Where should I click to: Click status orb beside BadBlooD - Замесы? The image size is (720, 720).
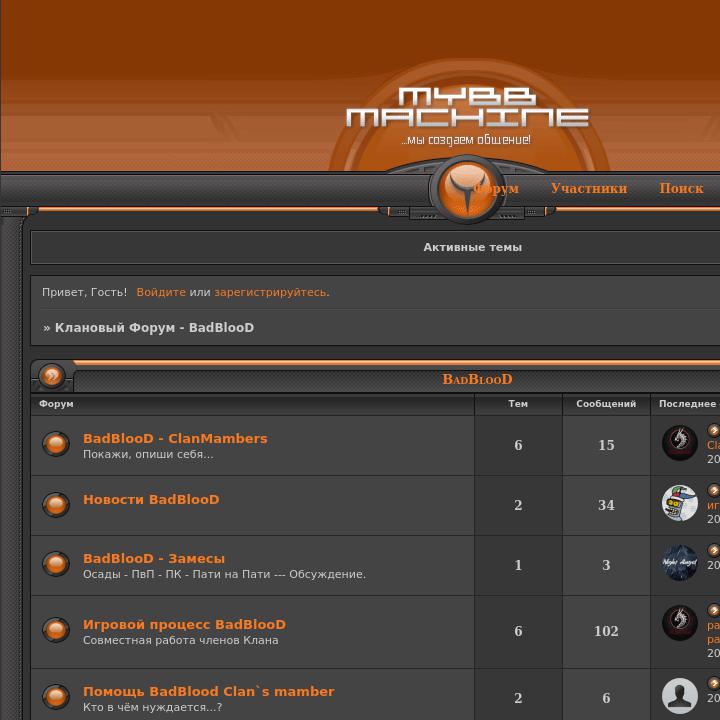point(56,564)
